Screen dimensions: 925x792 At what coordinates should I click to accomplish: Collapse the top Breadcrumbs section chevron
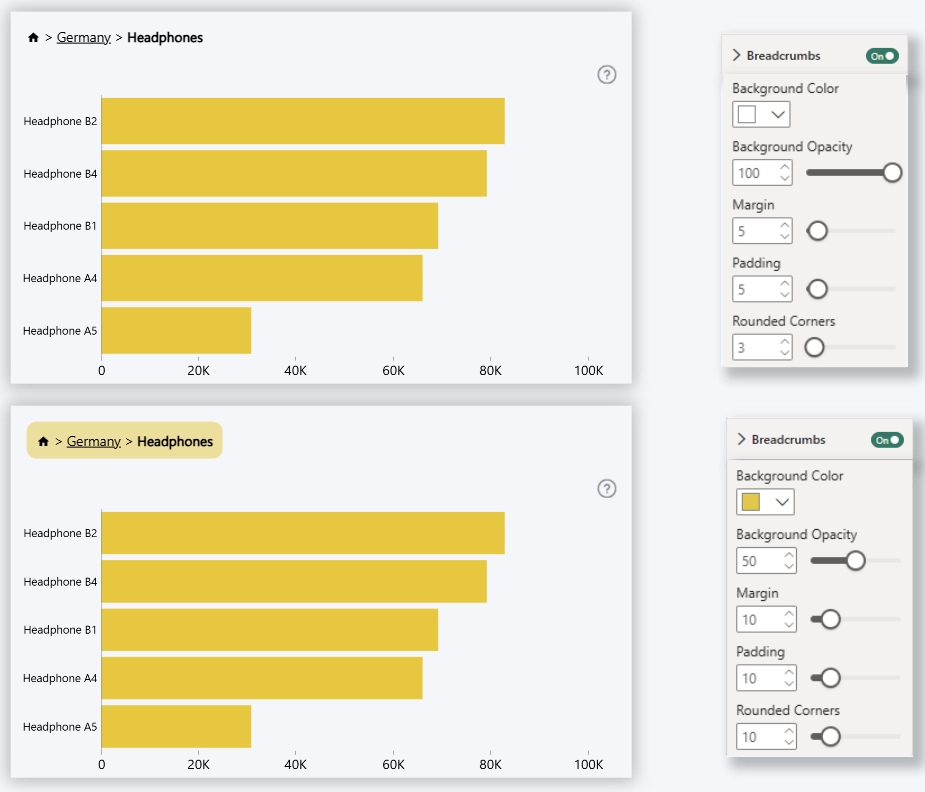[x=737, y=56]
